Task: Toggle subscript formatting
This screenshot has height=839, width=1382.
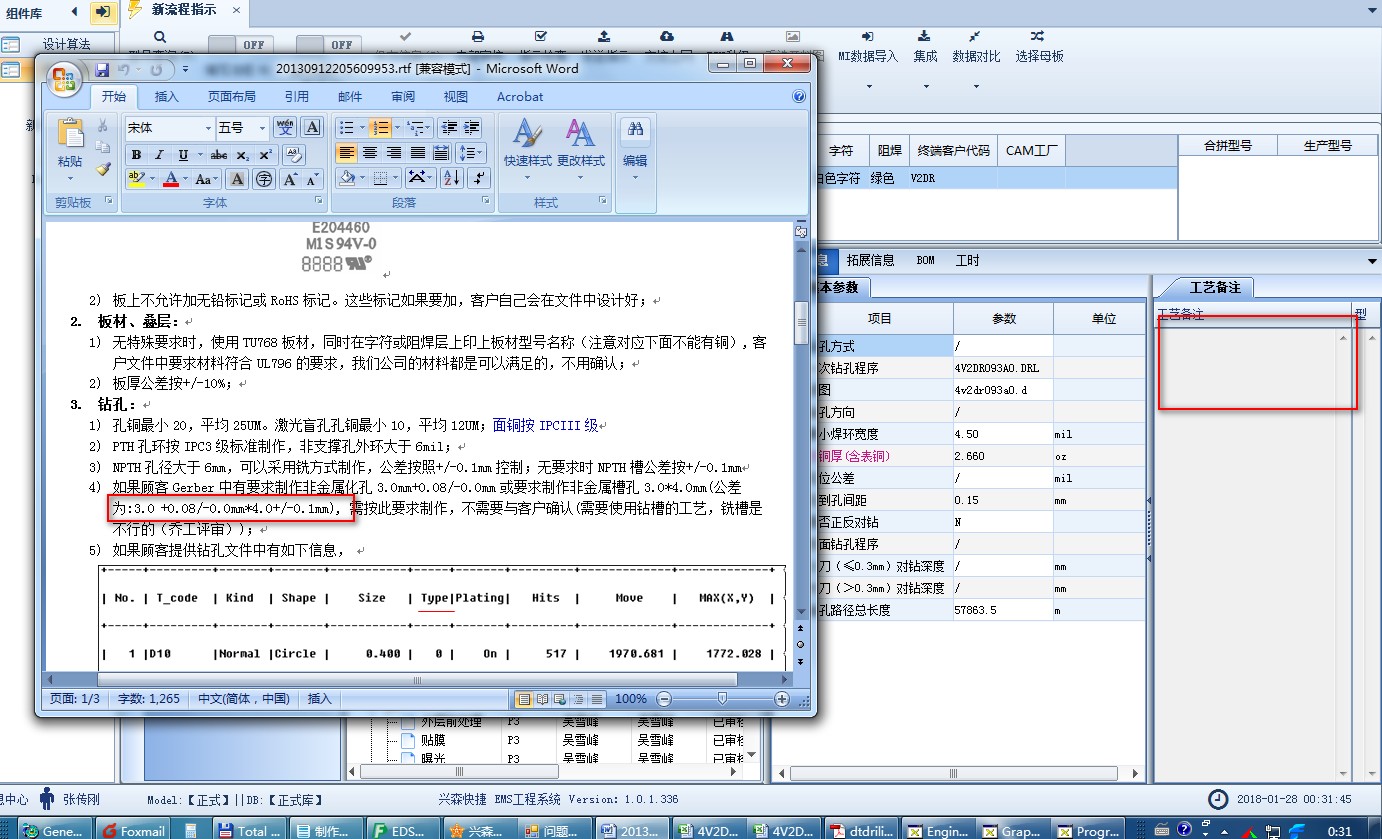Action: pyautogui.click(x=244, y=155)
